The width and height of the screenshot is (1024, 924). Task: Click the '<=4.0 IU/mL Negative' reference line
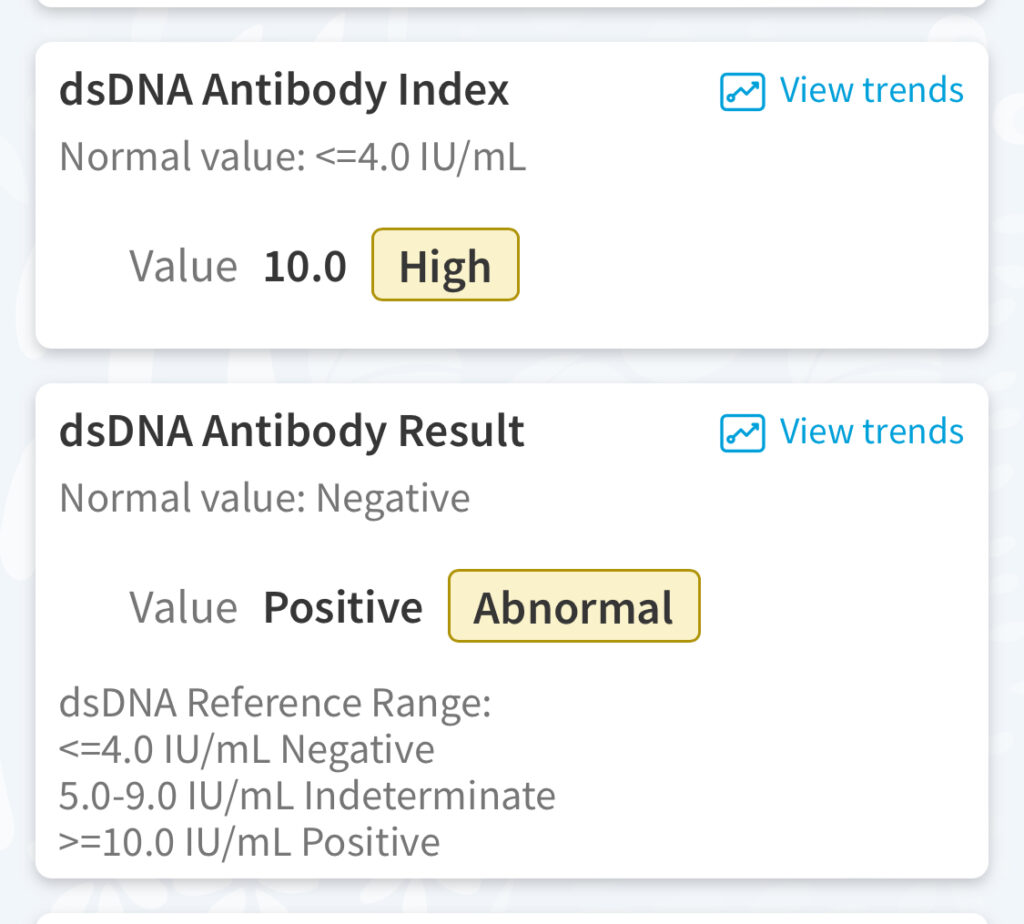(x=247, y=750)
